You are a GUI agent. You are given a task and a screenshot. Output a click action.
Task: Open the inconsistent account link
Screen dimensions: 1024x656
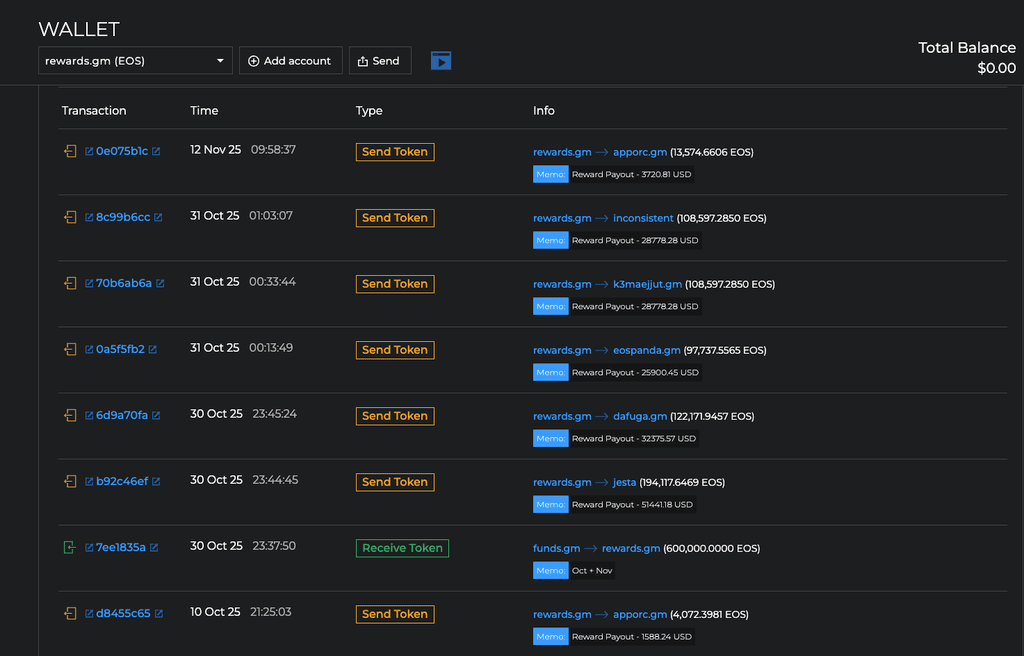[x=643, y=218]
